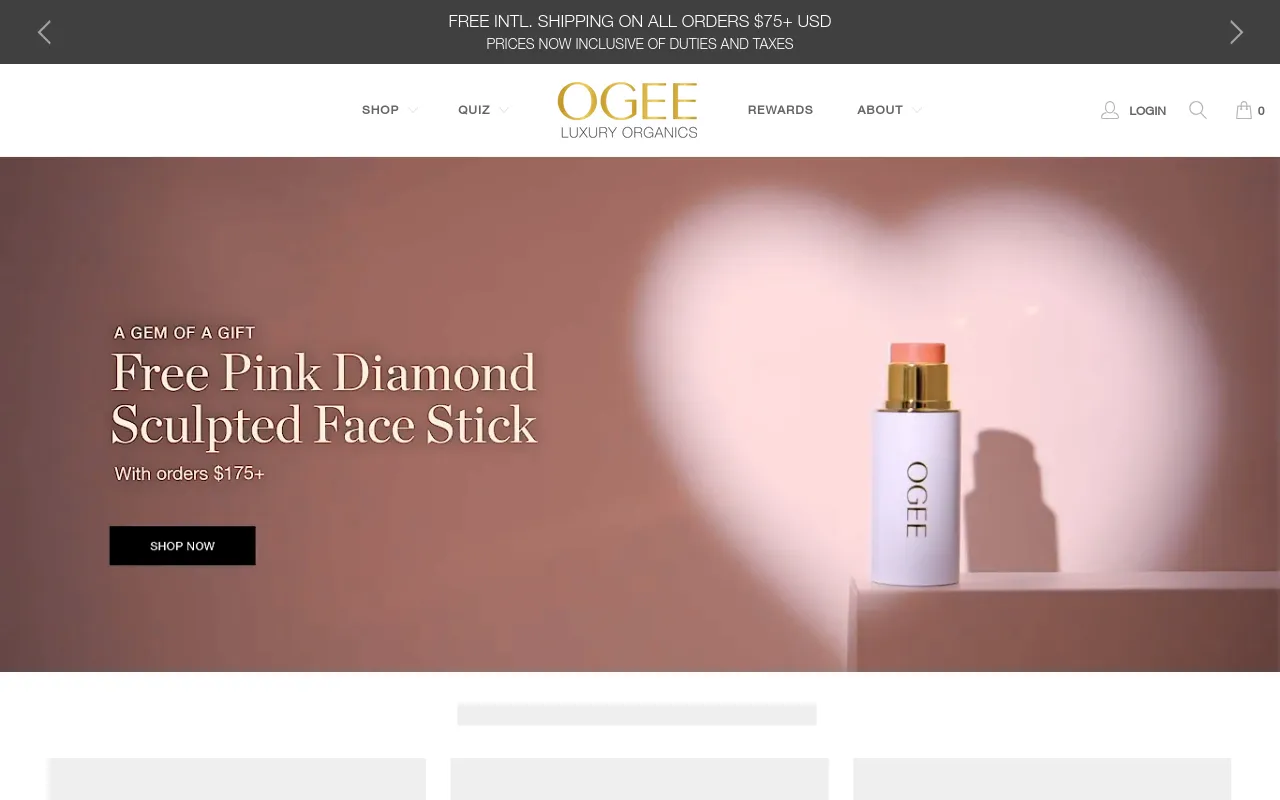
Task: Click the free international shipping announcement text
Action: pyautogui.click(x=640, y=21)
